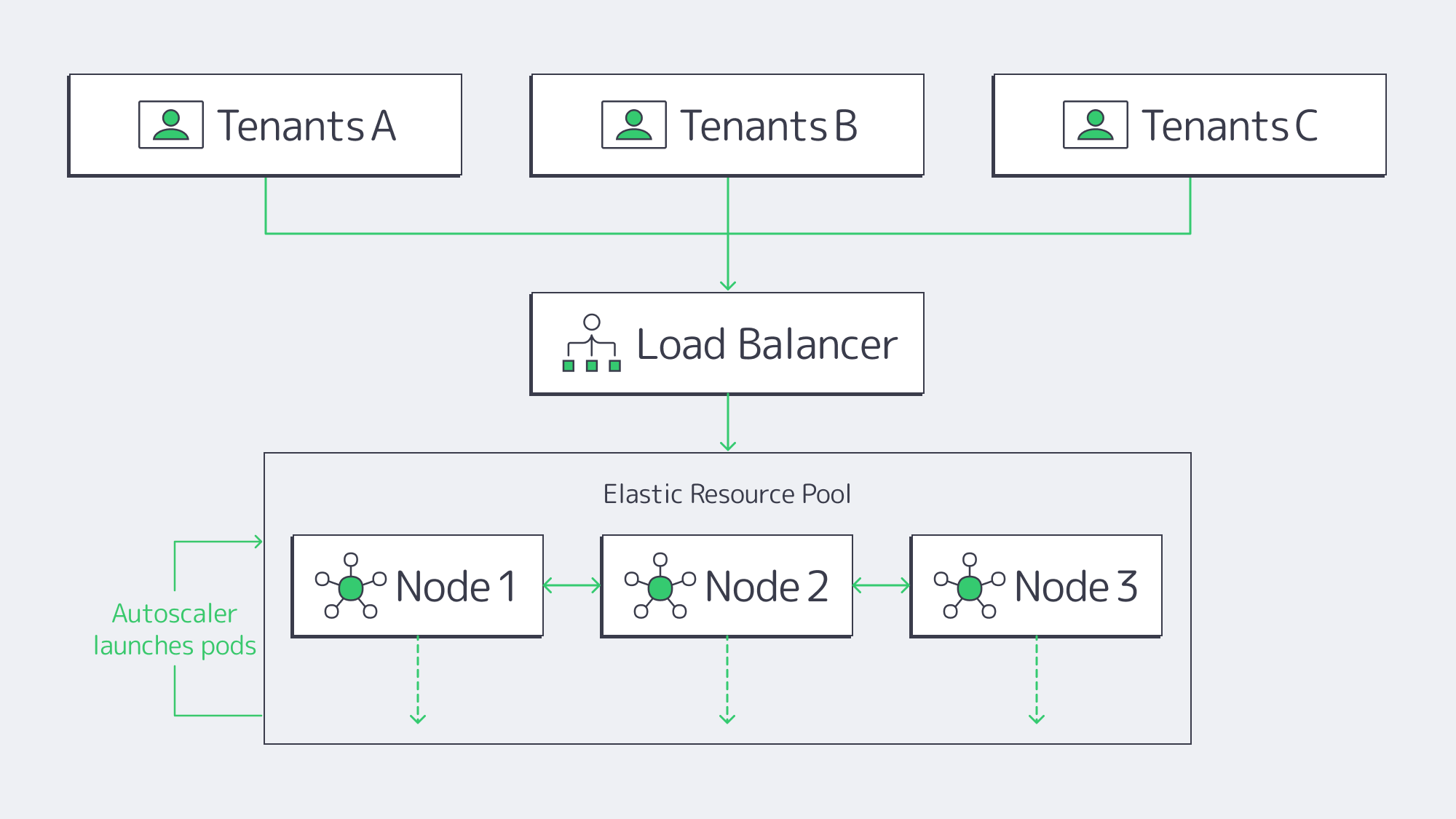
Task: Click the double arrow between Node 1 and Node 2
Action: [x=572, y=585]
